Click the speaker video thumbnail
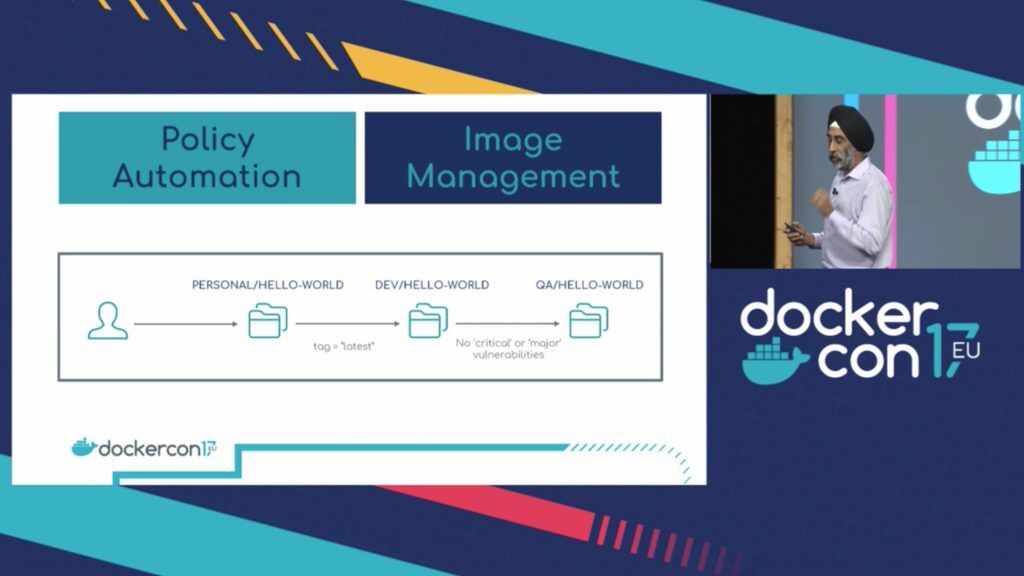 click(865, 181)
